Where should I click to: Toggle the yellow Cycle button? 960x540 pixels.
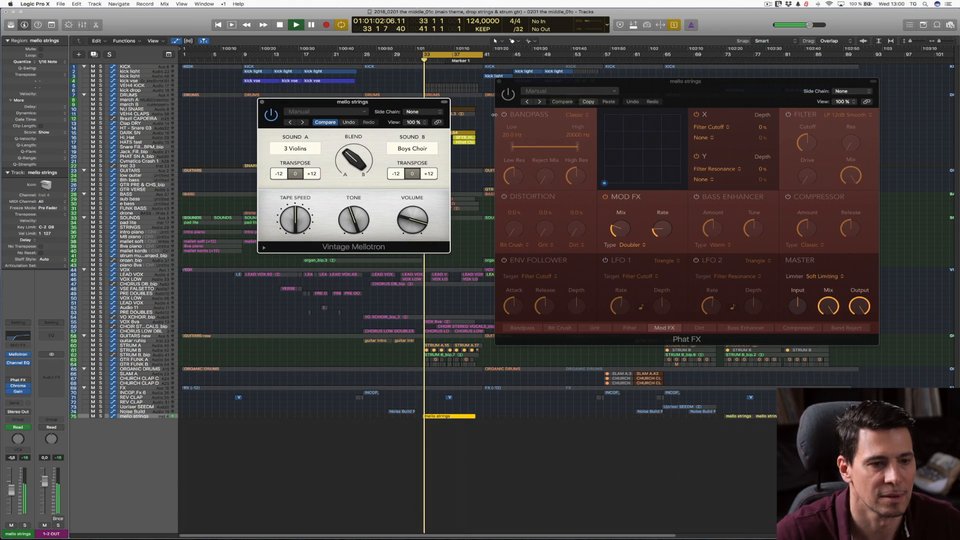coord(341,25)
